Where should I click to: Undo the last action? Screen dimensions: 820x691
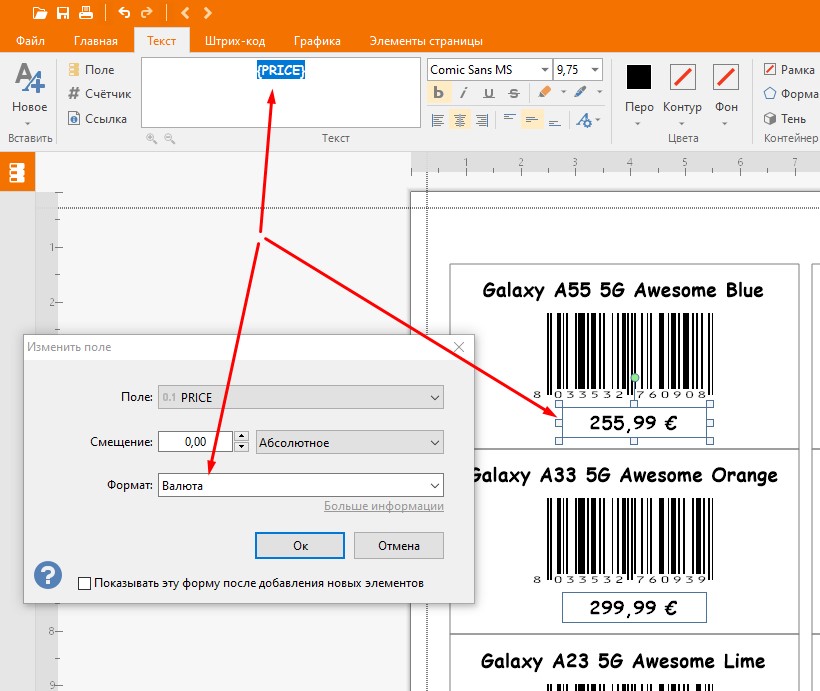[124, 12]
